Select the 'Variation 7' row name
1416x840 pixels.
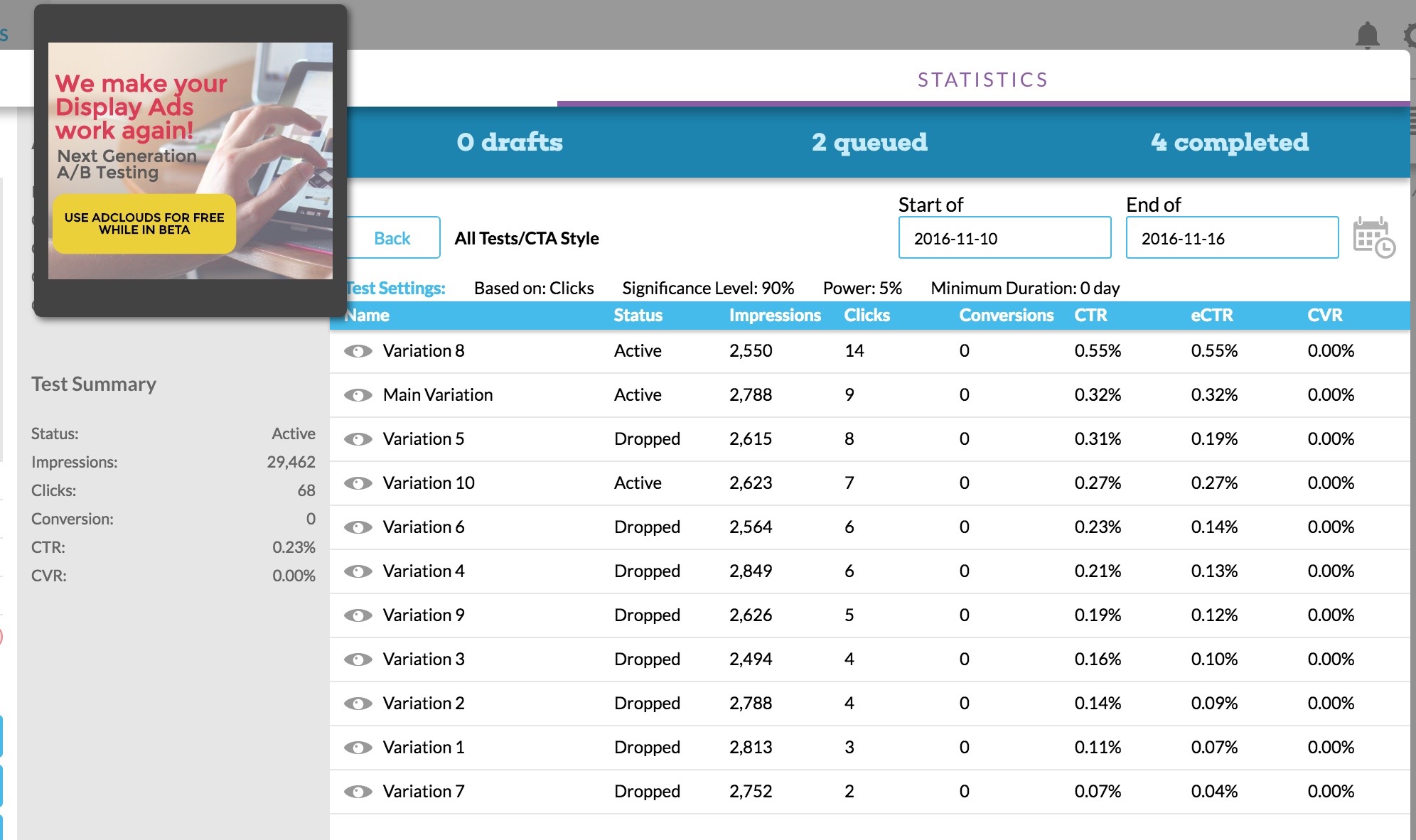coord(424,792)
